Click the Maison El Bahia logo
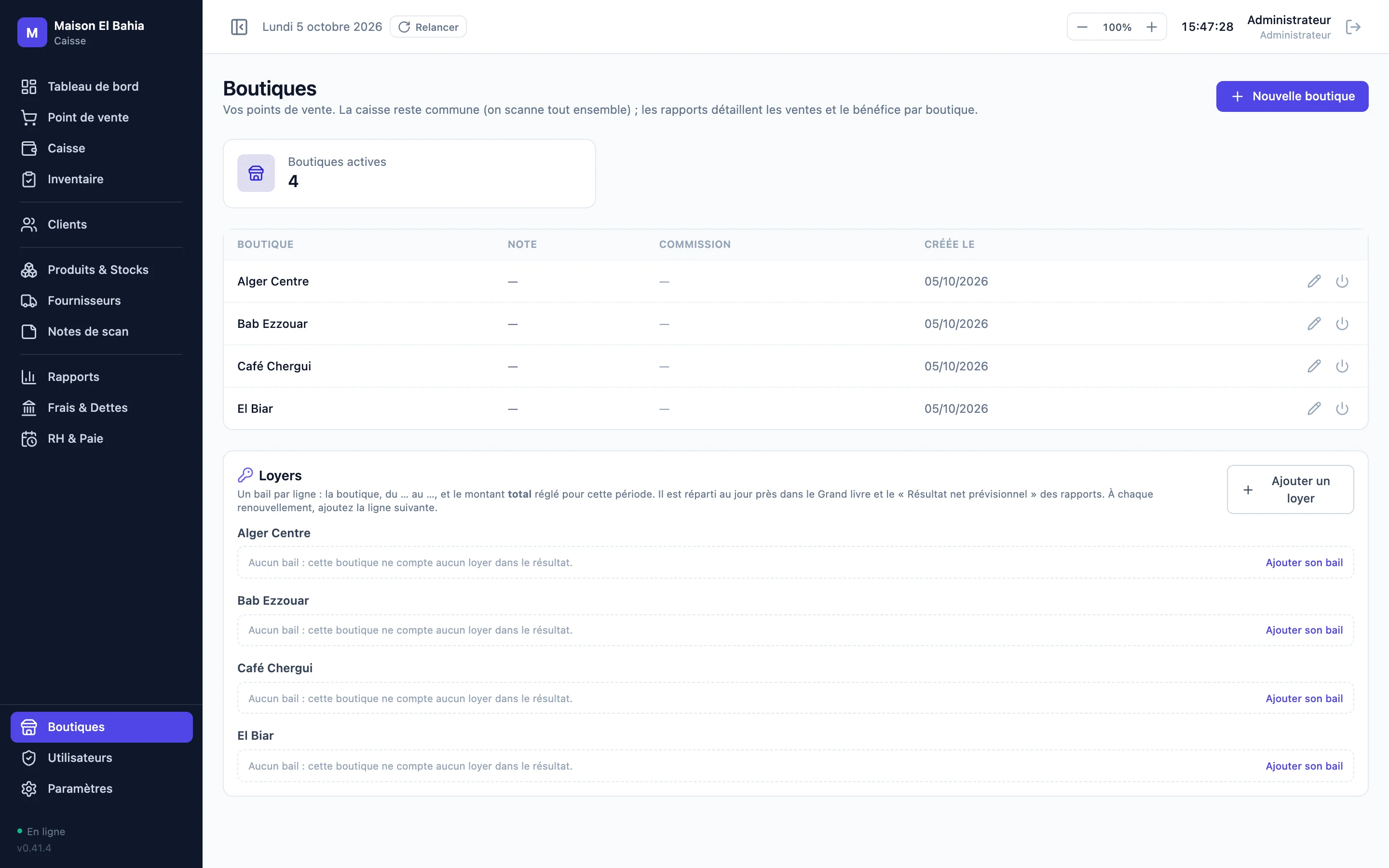This screenshot has height=868, width=1389. (x=32, y=33)
